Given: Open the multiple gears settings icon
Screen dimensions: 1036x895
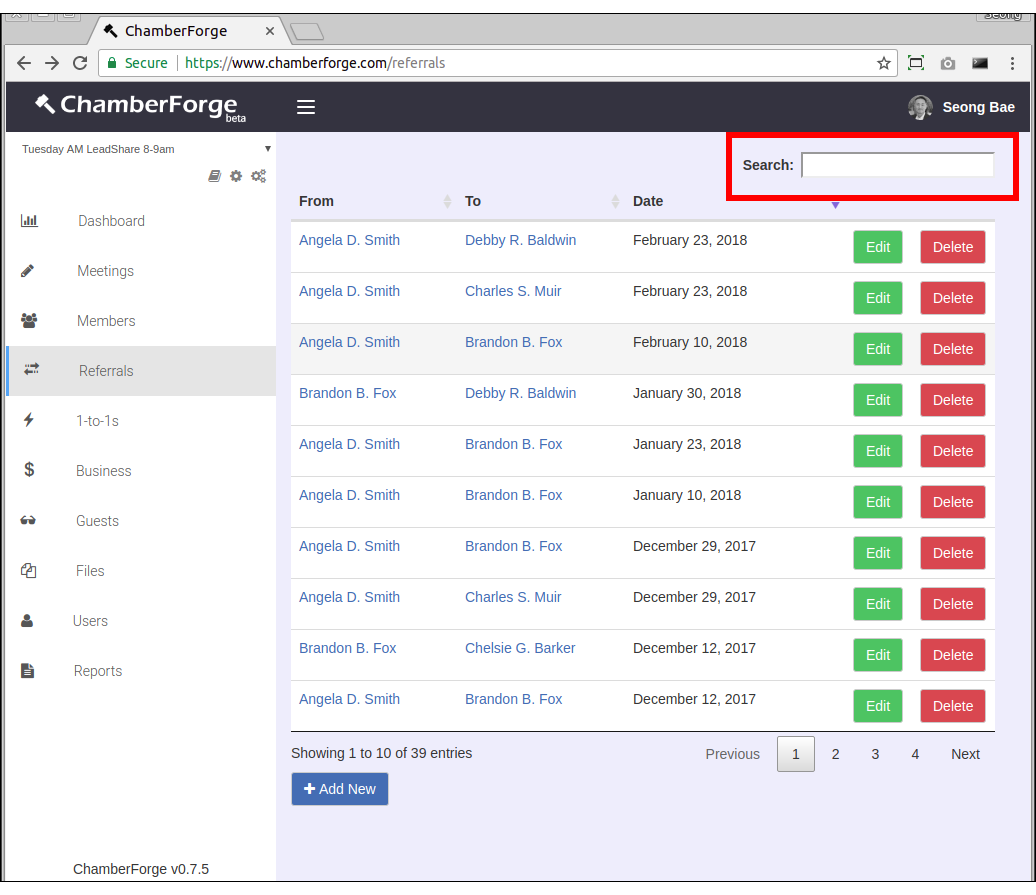Looking at the screenshot, I should tap(258, 176).
